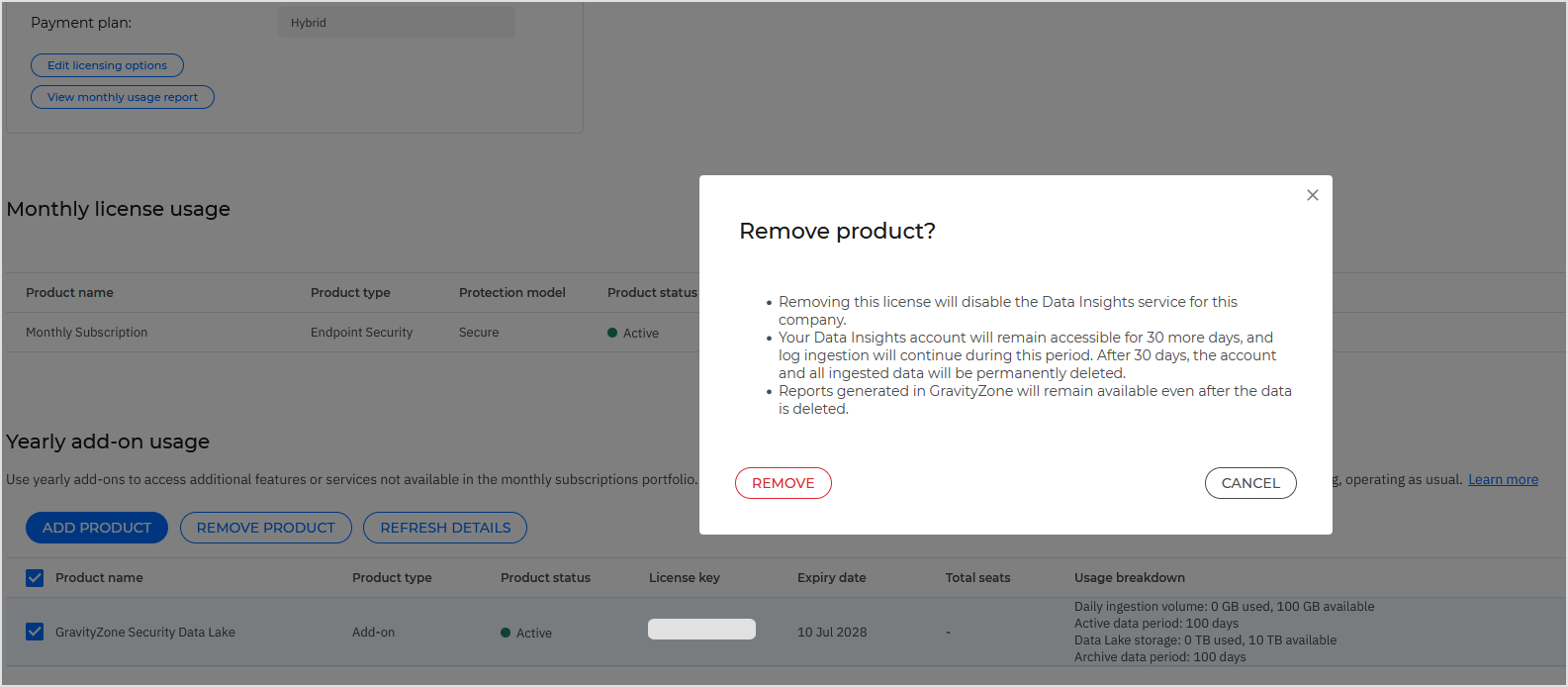
Task: Click the Monthly license usage heading
Action: (118, 209)
